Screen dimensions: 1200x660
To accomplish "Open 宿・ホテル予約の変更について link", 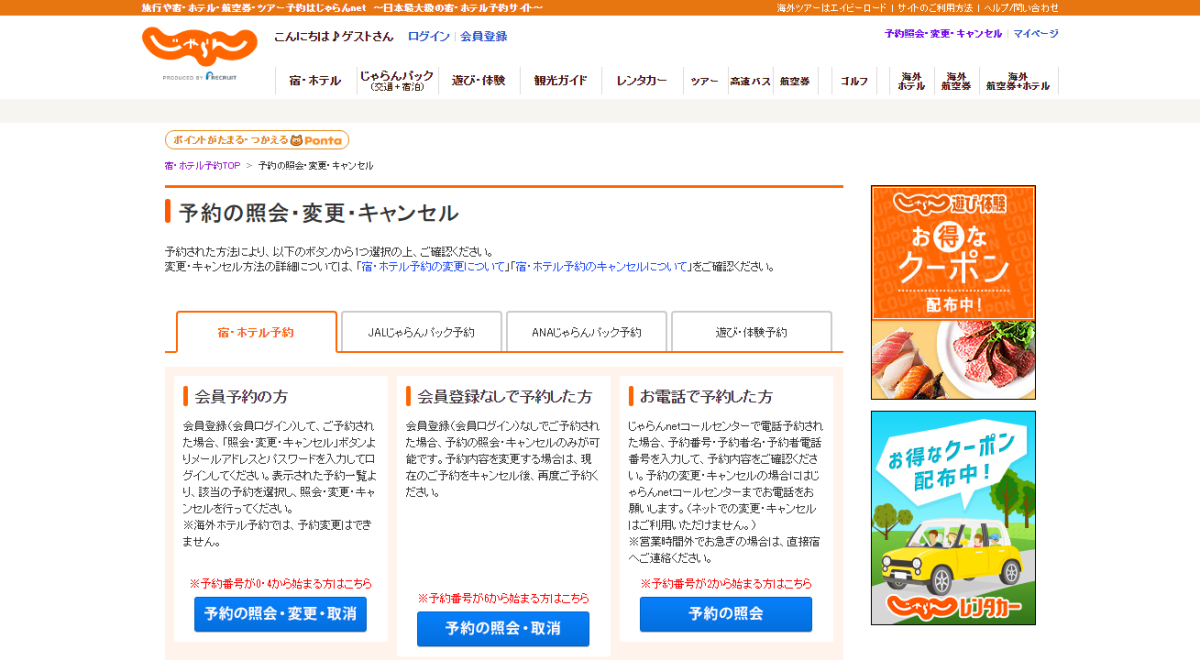I will pyautogui.click(x=434, y=267).
